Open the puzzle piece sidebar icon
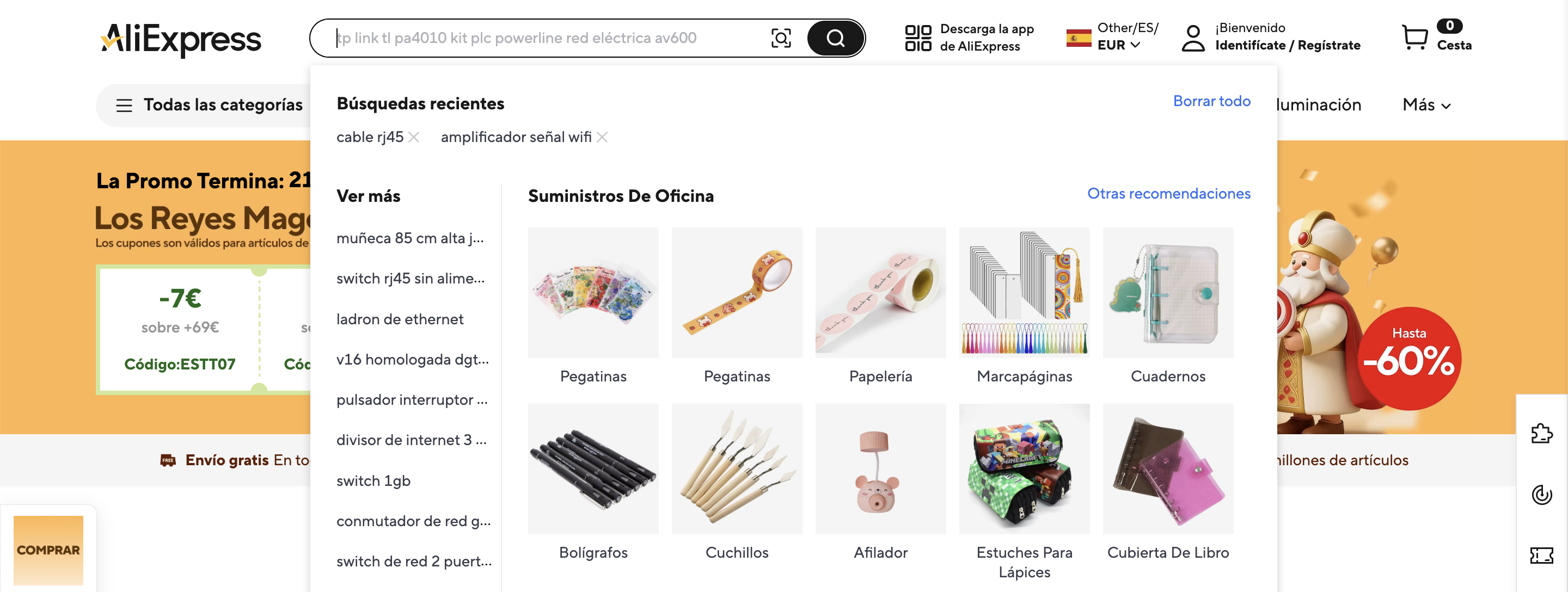The width and height of the screenshot is (1568, 592). tap(1541, 433)
